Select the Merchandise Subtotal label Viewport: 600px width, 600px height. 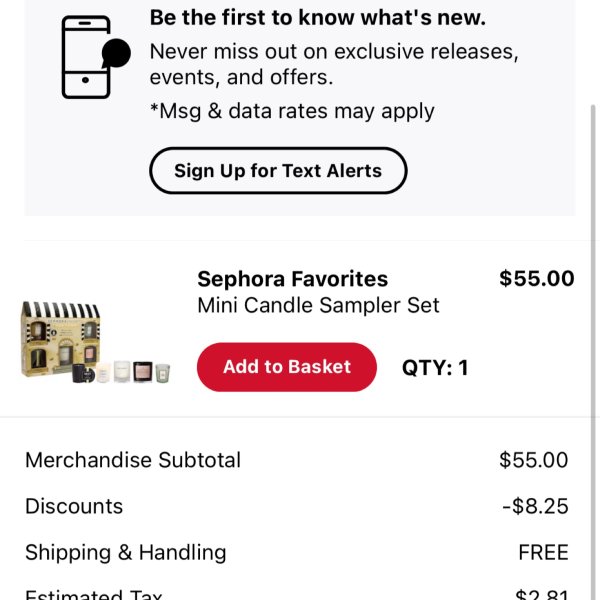click(x=133, y=460)
